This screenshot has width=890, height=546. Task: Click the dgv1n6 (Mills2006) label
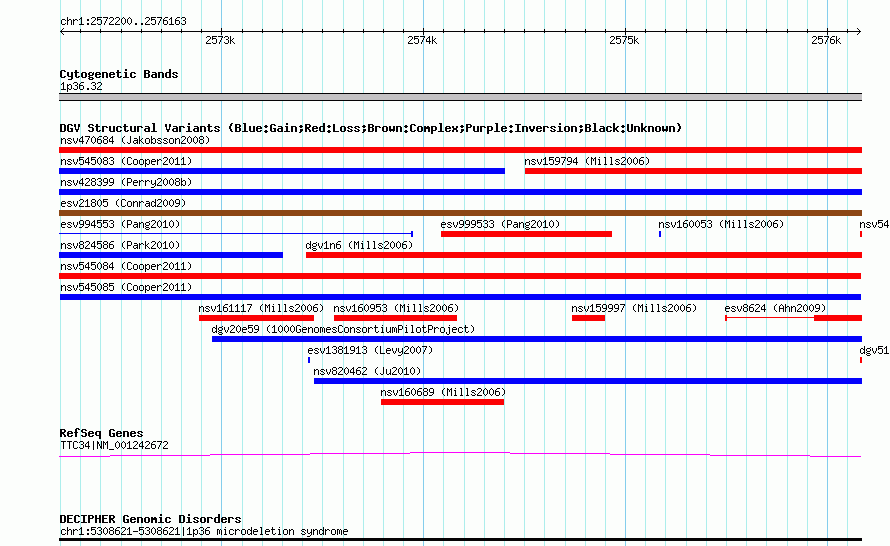click(359, 245)
